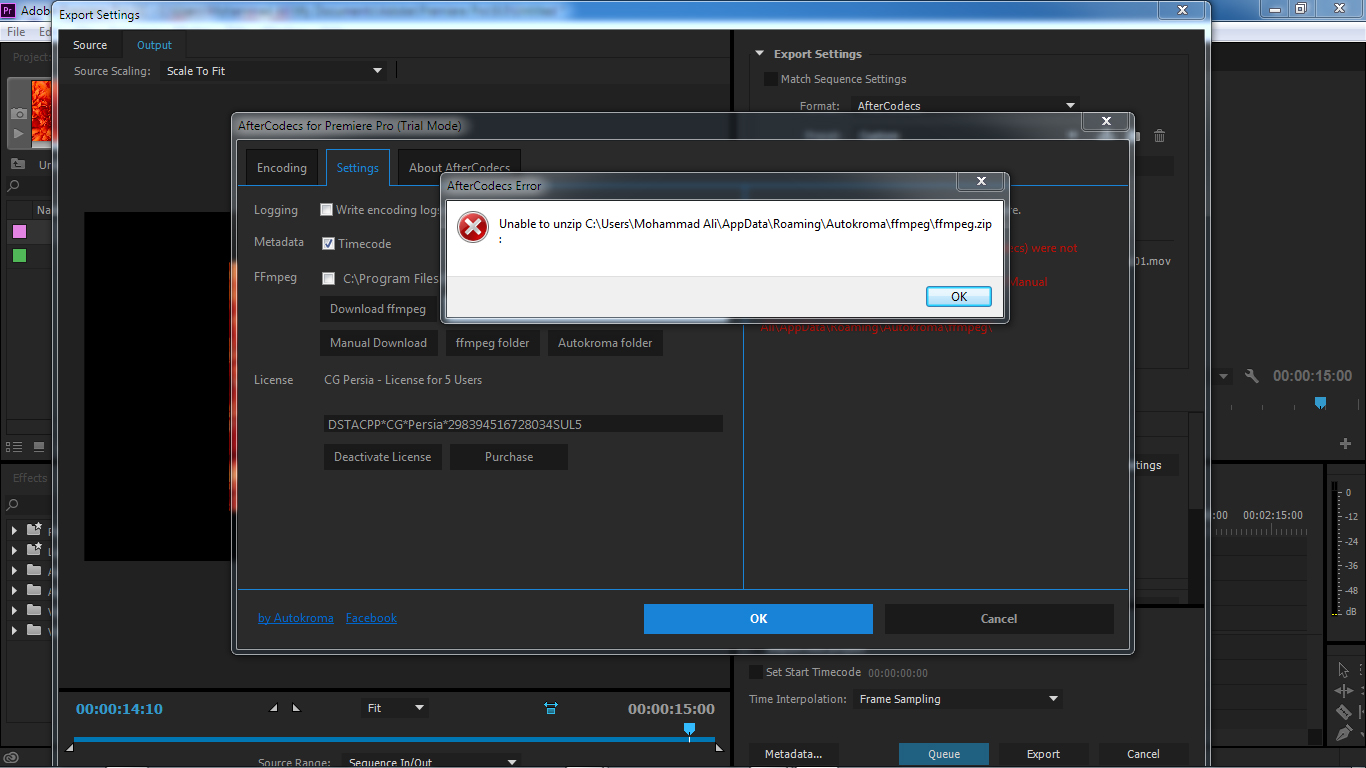The image size is (1366, 768).
Task: Click the Queue button
Action: (x=944, y=754)
